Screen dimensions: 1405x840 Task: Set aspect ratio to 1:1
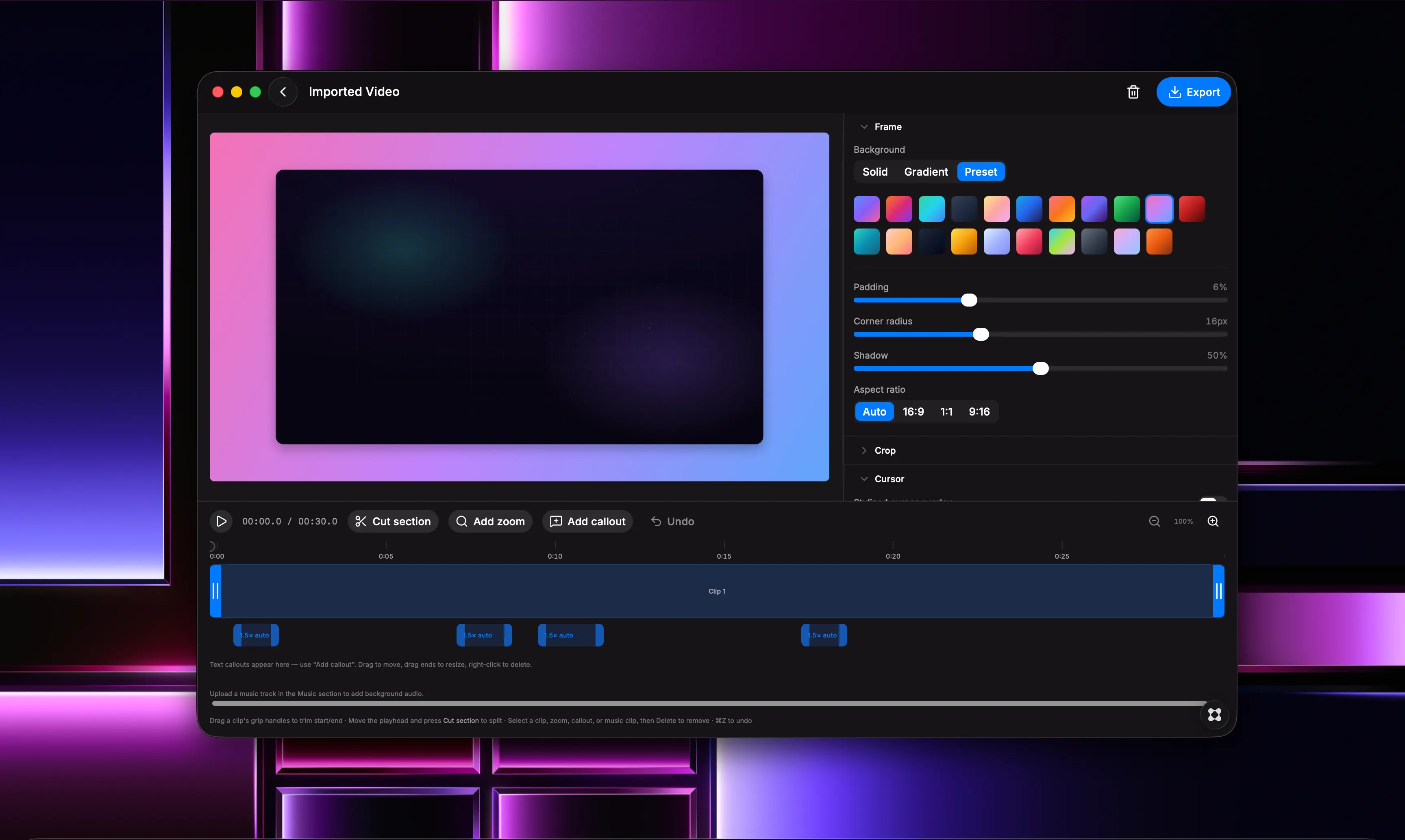point(946,412)
